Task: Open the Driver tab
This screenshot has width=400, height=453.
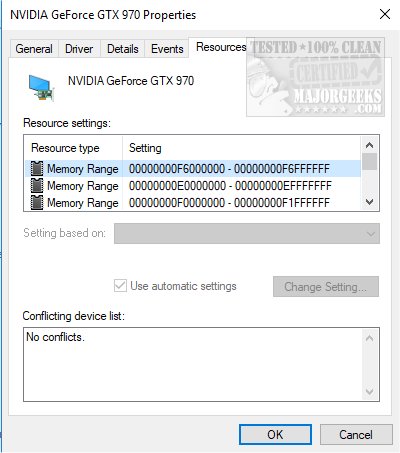Action: click(x=79, y=49)
